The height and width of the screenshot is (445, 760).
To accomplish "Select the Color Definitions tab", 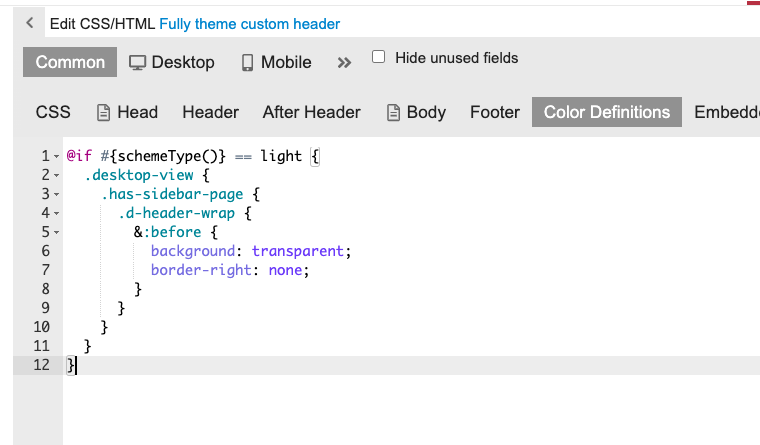I will 607,112.
